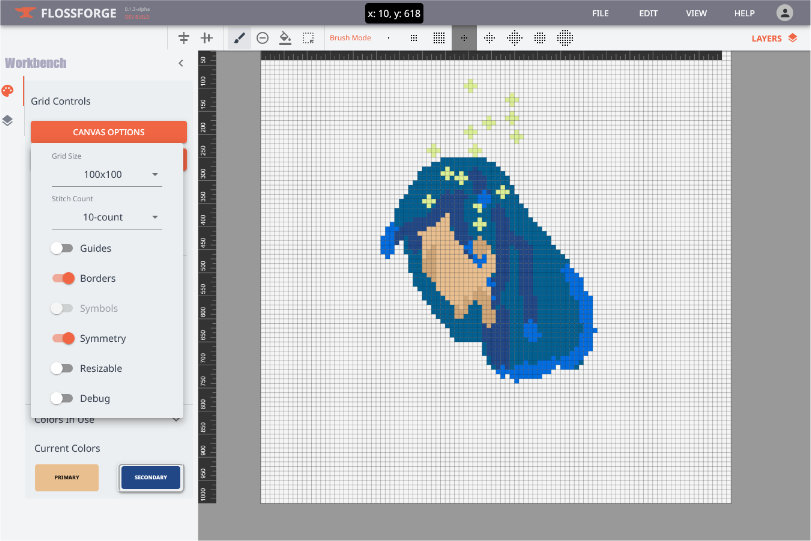This screenshot has height=541, width=811.
Task: Open the View menu
Action: click(696, 13)
